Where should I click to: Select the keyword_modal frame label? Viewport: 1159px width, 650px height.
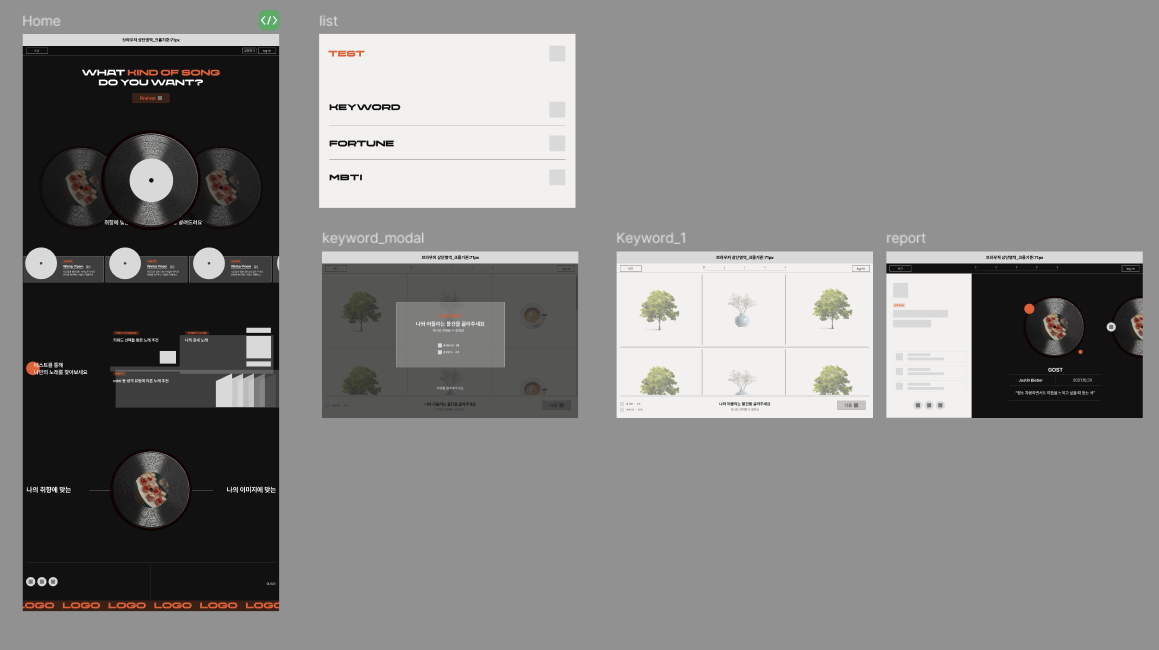(x=373, y=238)
